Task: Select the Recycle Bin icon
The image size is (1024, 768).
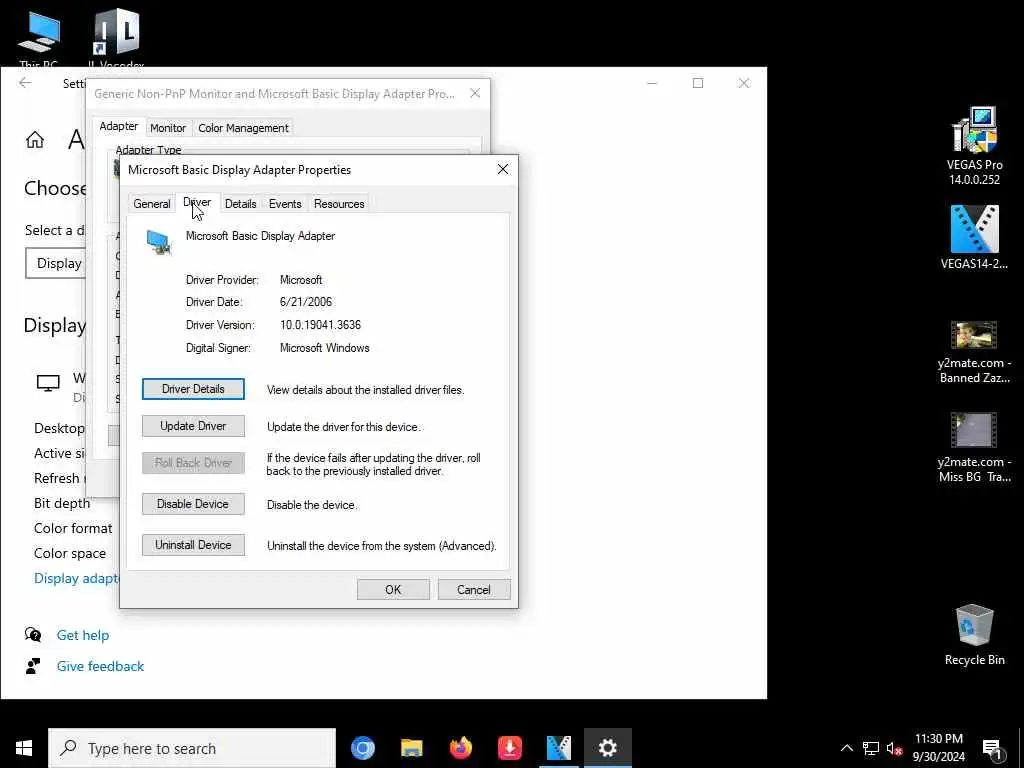Action: (x=974, y=635)
